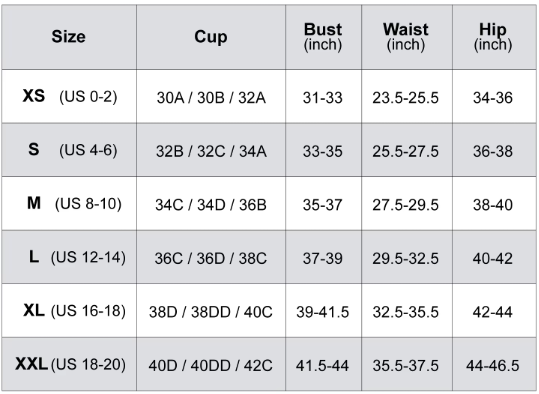539x394 pixels.
Task: Click waist value 27.5-29.5
Action: (x=407, y=204)
